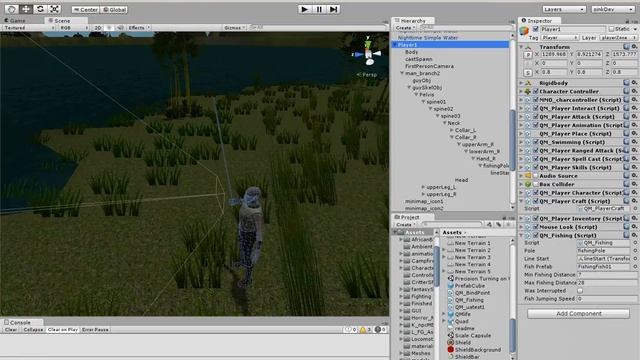Viewport: 640px width, 360px height.
Task: Select the Rotate tool
Action: (40, 9)
